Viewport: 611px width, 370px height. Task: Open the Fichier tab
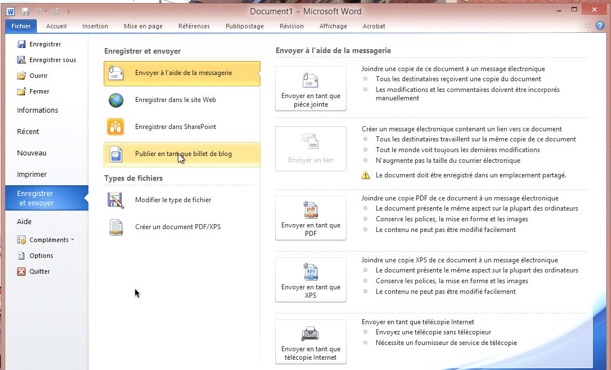pos(21,26)
